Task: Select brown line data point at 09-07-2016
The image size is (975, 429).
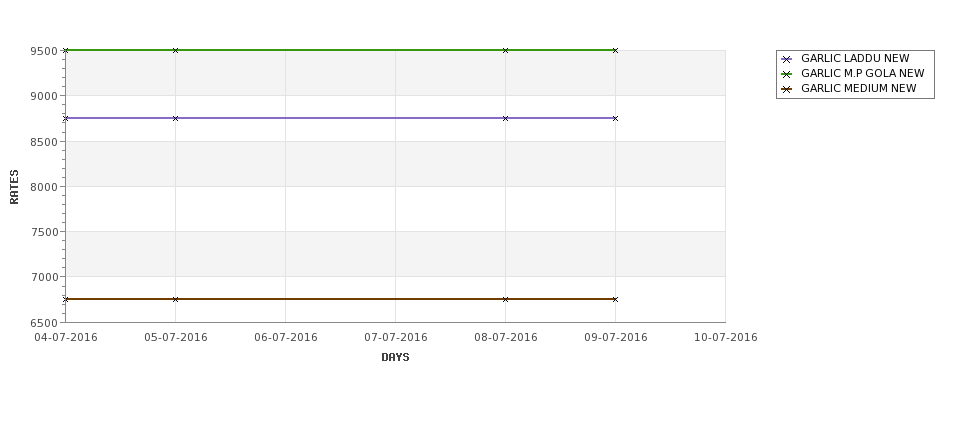Action: pyautogui.click(x=615, y=299)
